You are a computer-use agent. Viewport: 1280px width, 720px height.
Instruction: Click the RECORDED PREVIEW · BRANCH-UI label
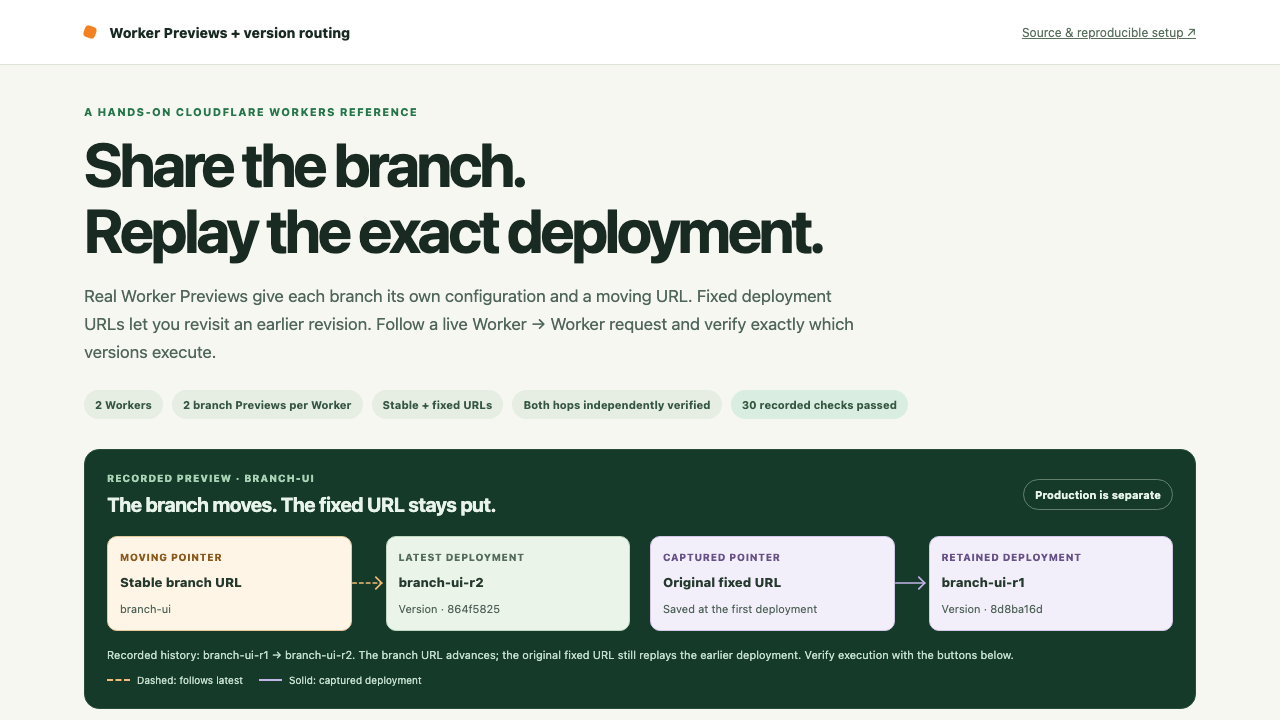pos(210,479)
